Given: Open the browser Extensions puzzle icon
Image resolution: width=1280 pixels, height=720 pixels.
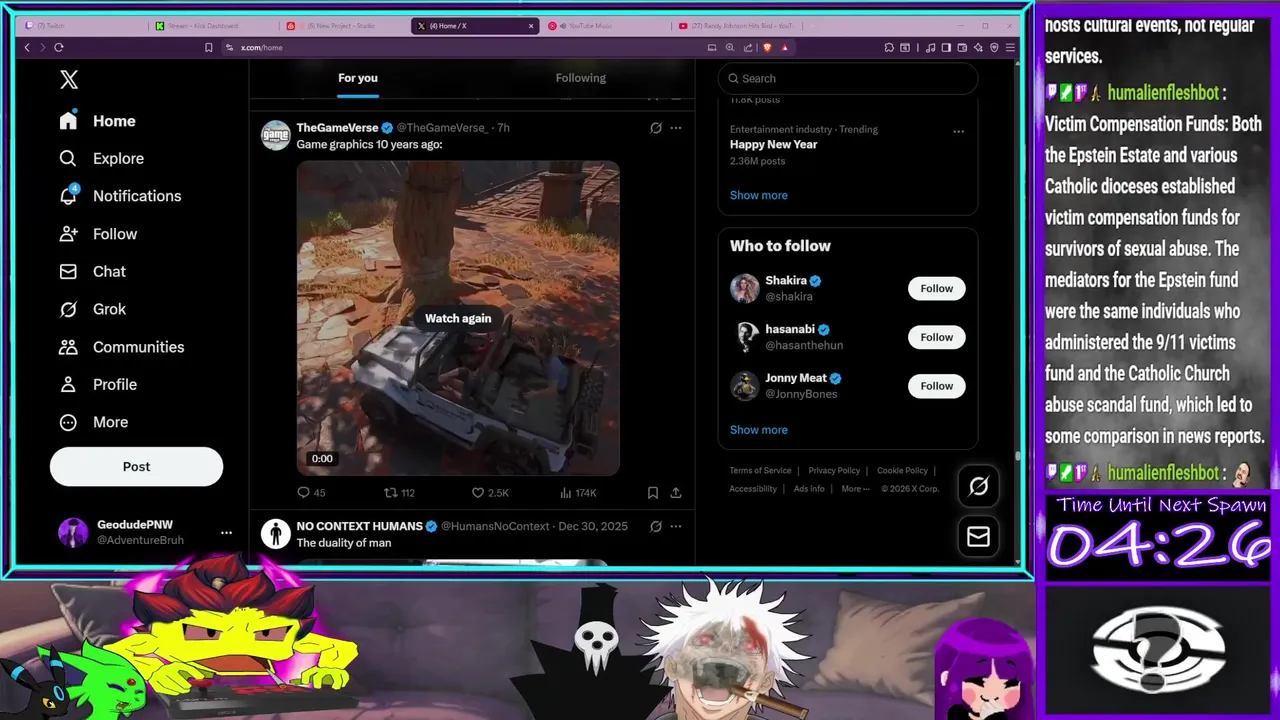Looking at the screenshot, I should click(889, 47).
